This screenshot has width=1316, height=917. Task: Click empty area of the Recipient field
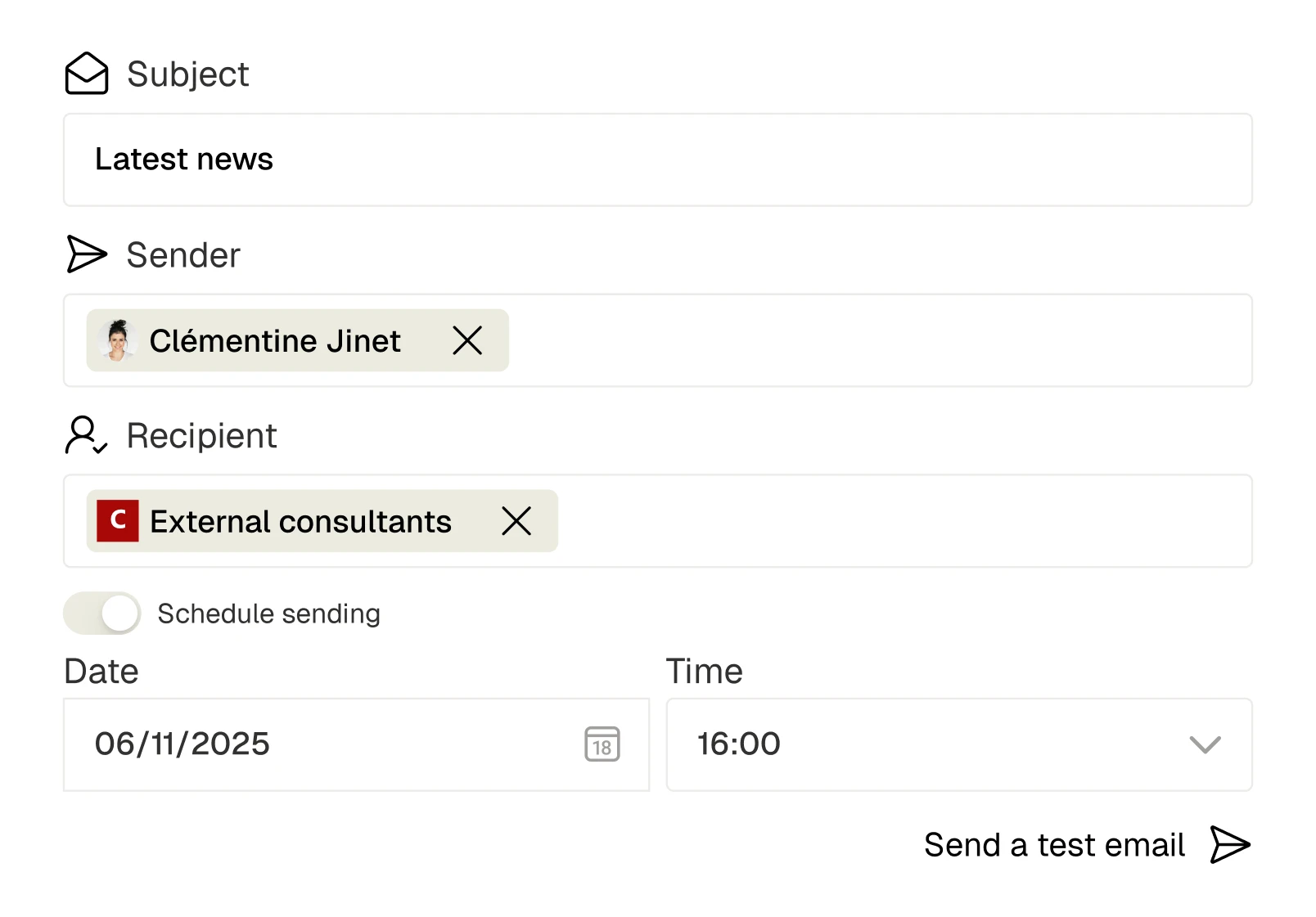click(x=900, y=521)
